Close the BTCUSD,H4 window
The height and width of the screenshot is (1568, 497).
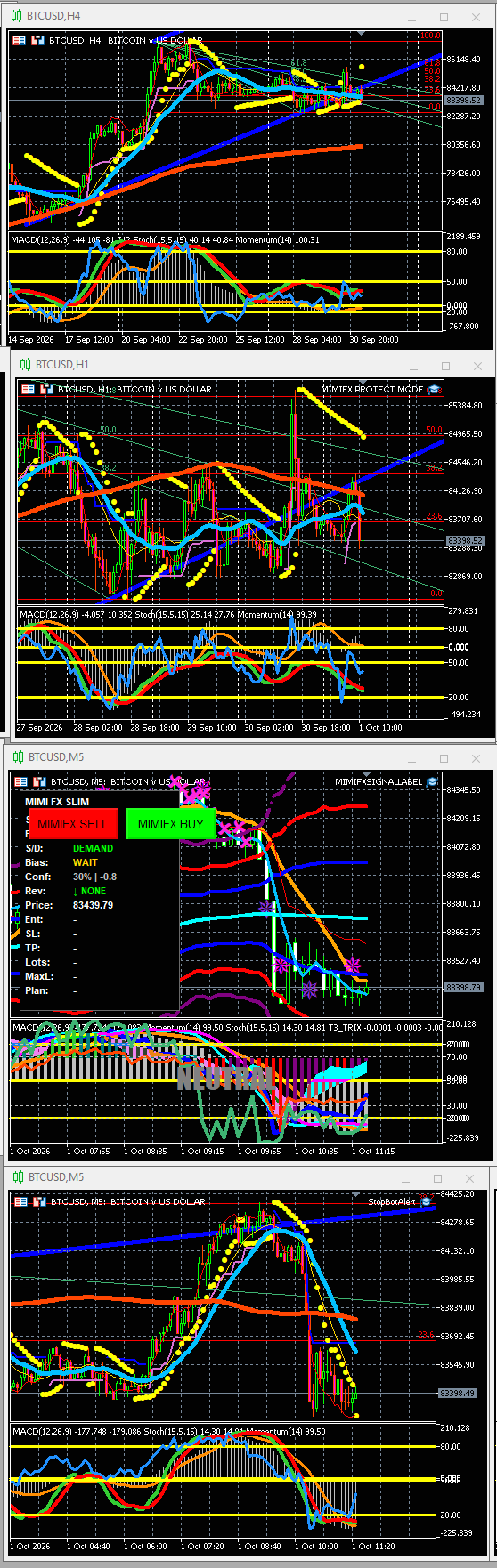click(x=477, y=17)
